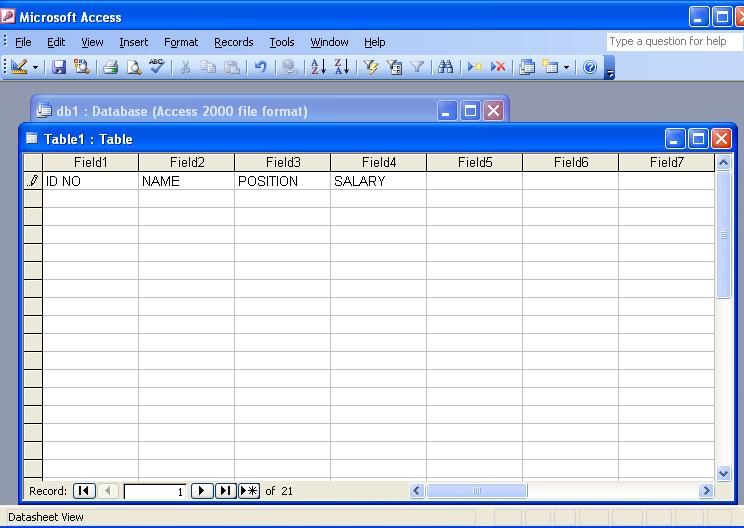
Task: Click the cell containing ID NO
Action: point(91,181)
